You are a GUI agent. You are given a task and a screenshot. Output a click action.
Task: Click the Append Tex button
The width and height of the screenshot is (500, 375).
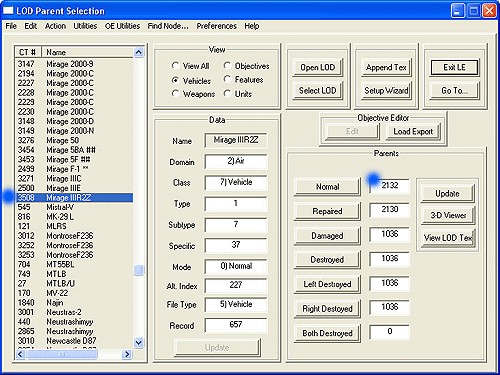tap(386, 67)
